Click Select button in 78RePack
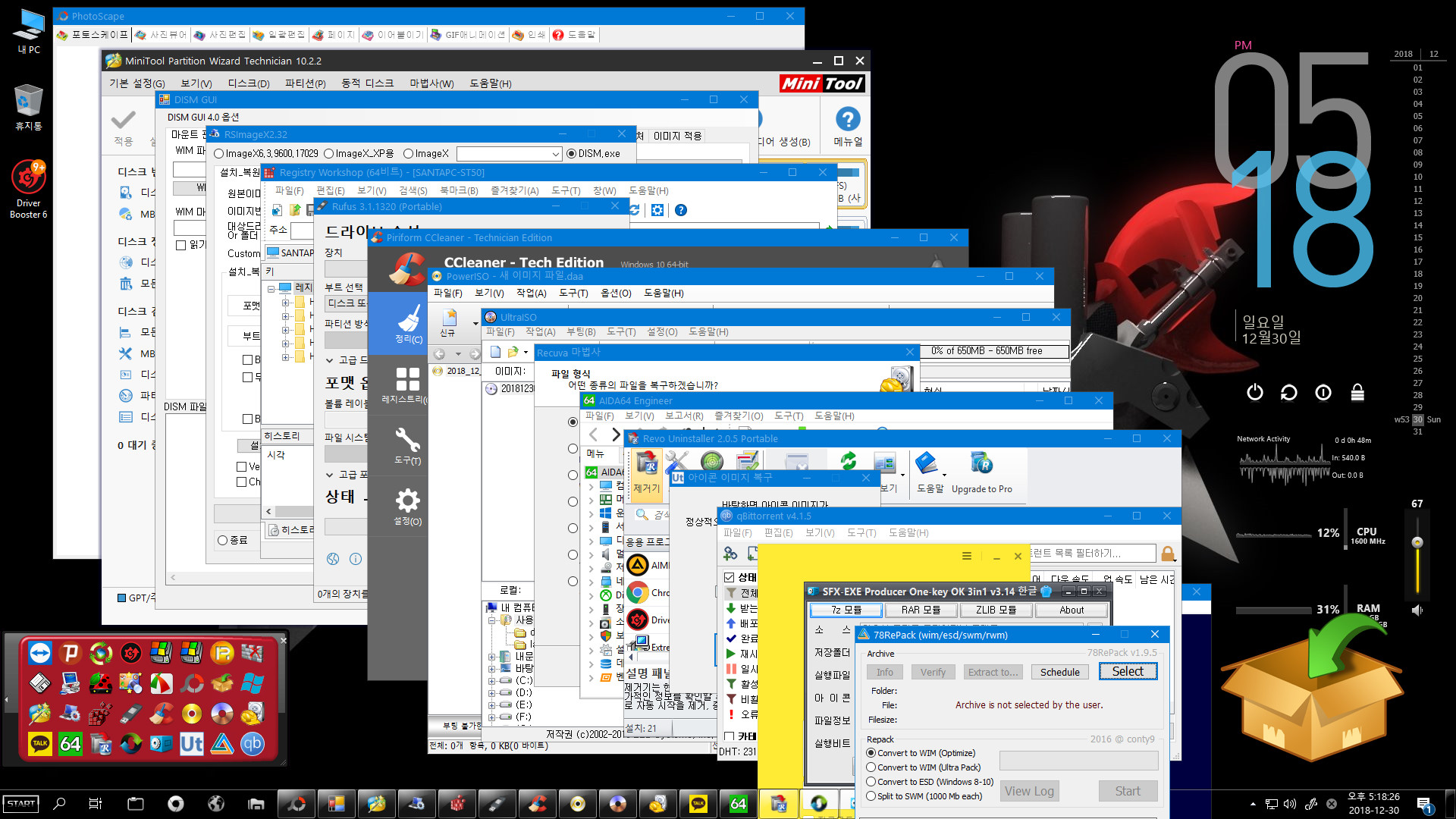Viewport: 1456px width, 819px height. pyautogui.click(x=1128, y=671)
